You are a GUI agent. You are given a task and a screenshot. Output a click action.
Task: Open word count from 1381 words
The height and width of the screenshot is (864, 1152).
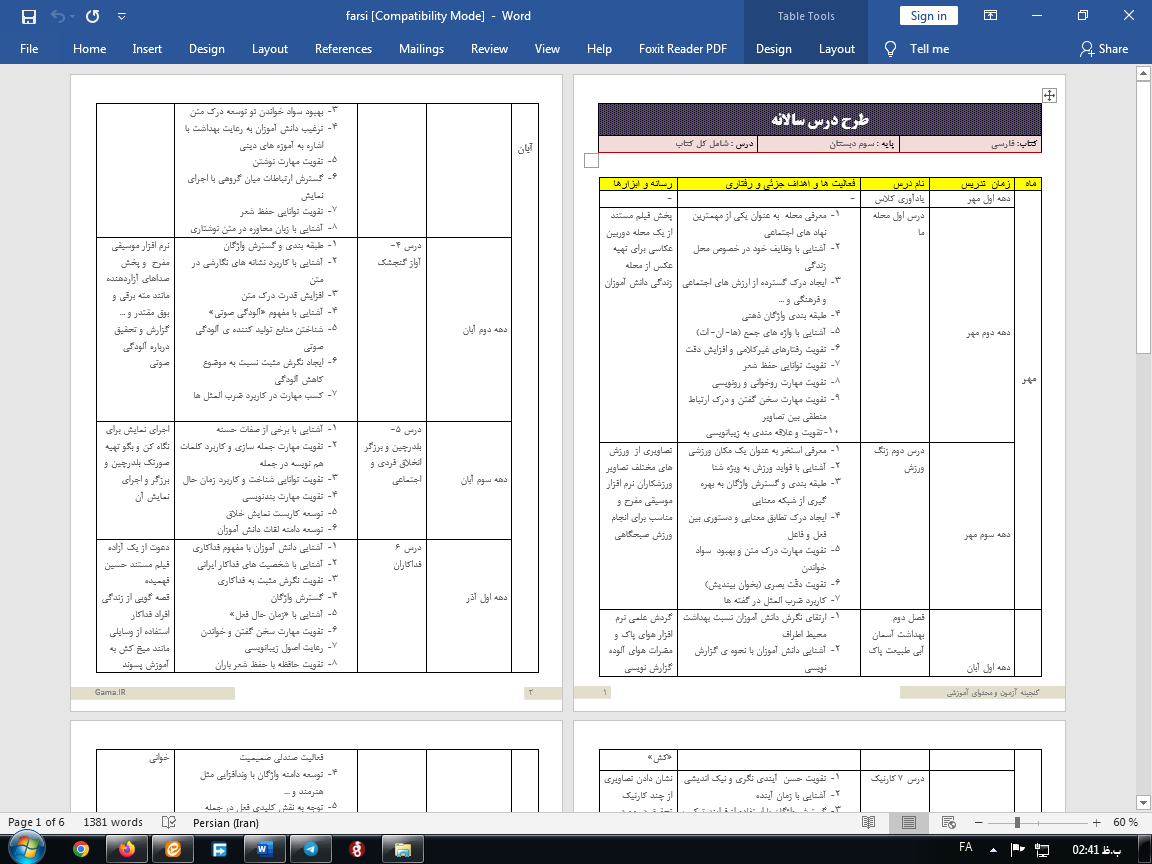pos(113,822)
